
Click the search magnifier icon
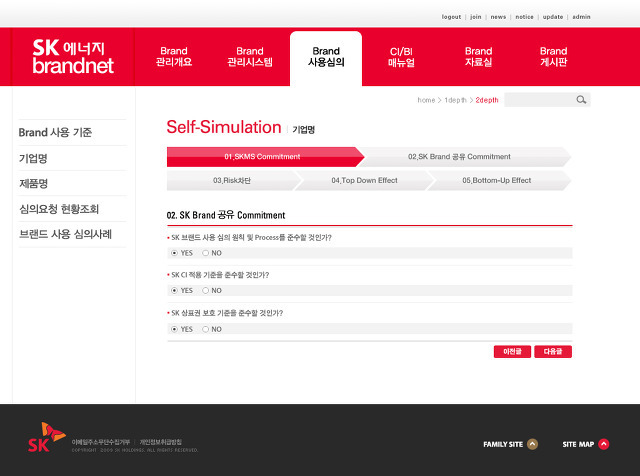point(581,100)
